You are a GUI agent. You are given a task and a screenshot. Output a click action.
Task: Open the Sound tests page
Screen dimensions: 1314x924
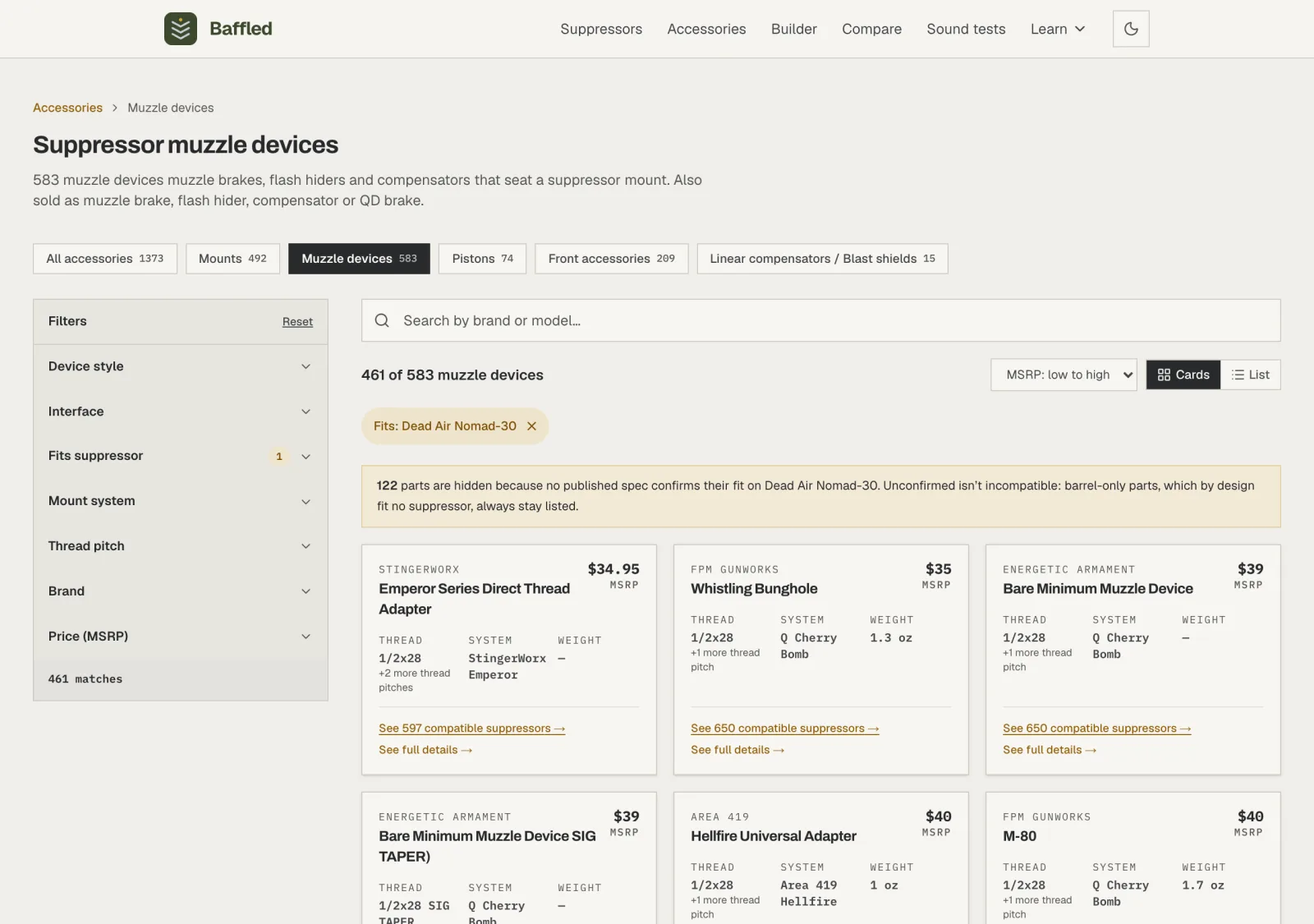coord(966,29)
